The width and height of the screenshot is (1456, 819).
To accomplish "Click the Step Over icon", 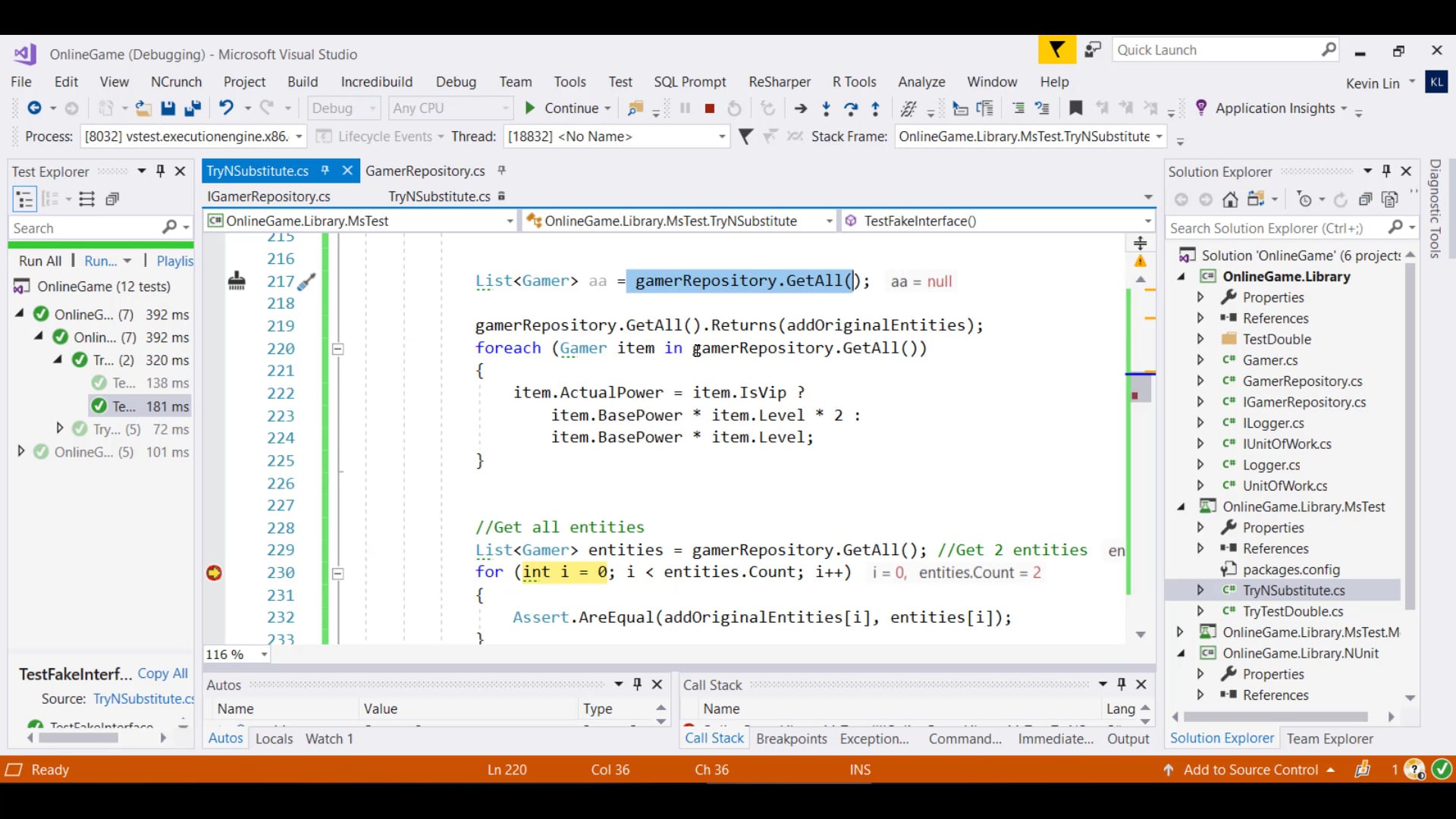I will (850, 108).
